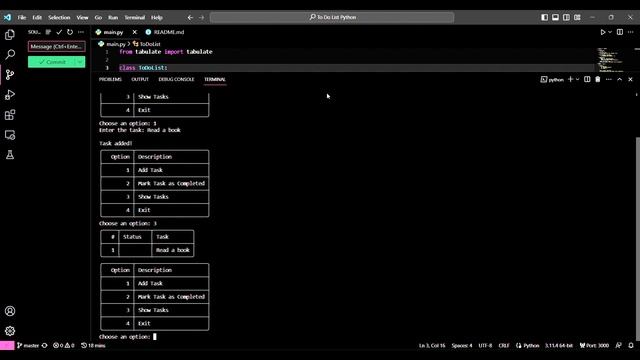Screen dimensions: 640x360
Task: Click the 18 mins status bar item
Action: click(x=93, y=345)
